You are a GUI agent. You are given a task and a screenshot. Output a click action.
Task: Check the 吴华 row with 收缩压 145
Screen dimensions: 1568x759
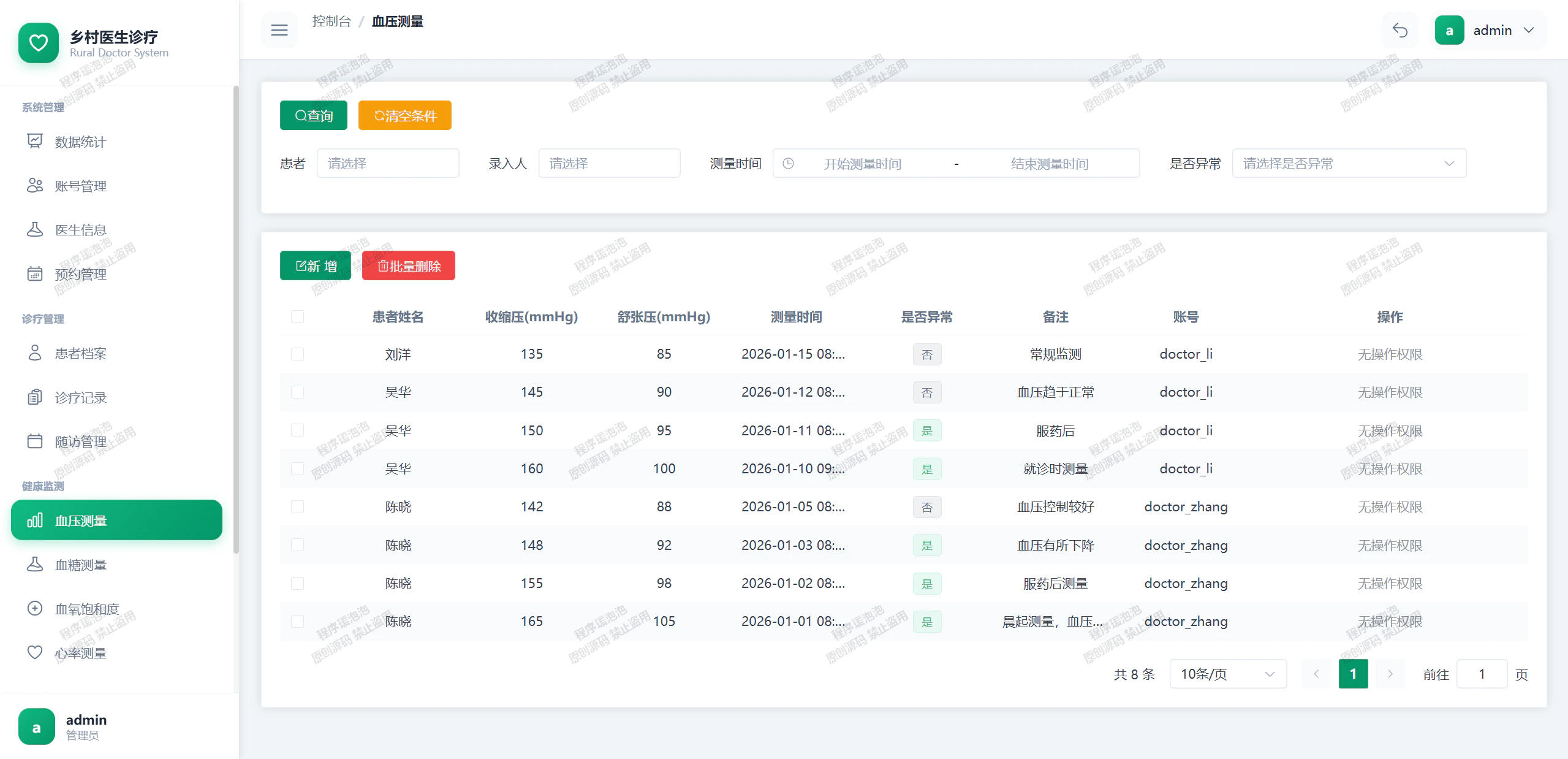[298, 392]
